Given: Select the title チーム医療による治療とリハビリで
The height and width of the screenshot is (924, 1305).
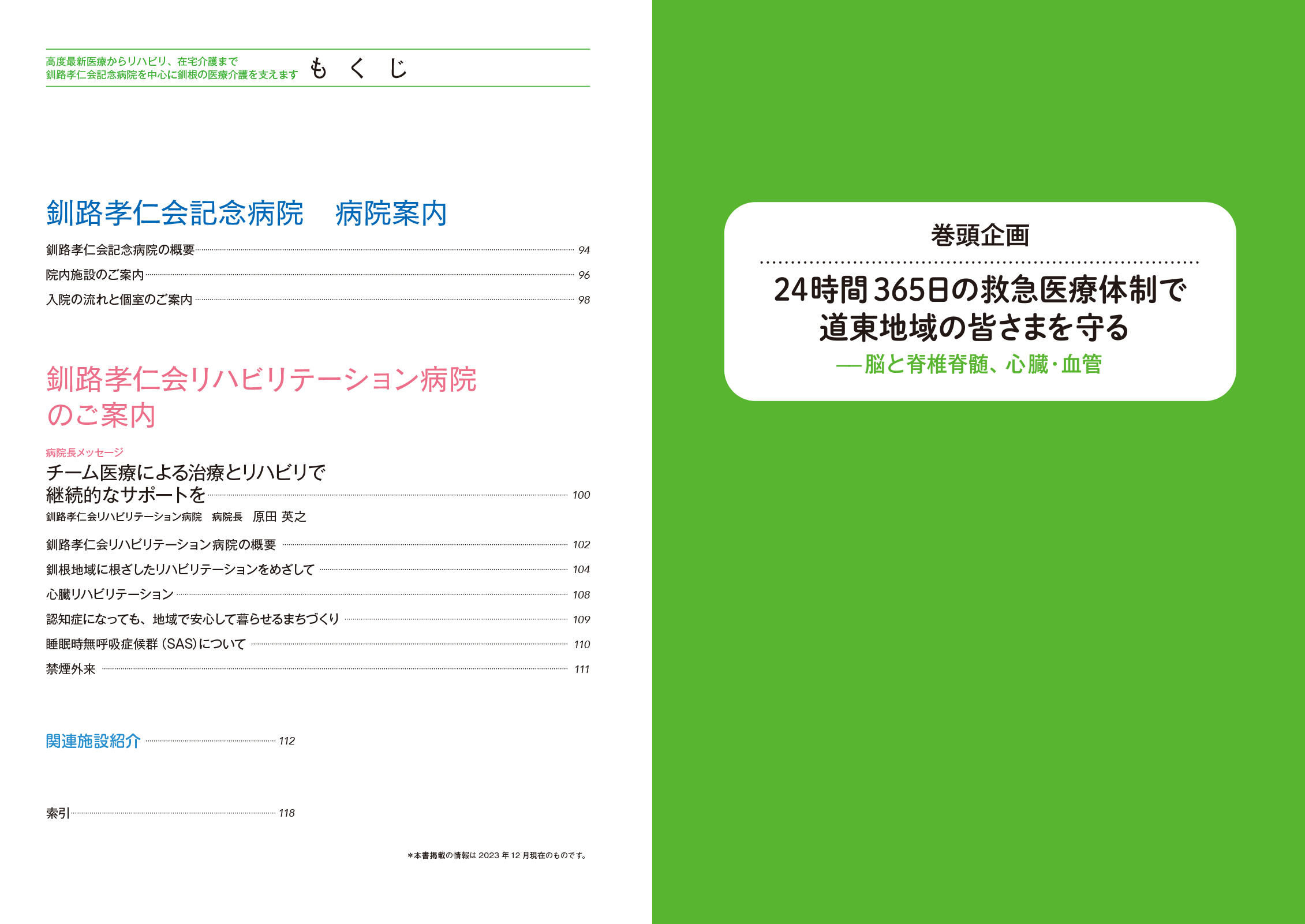Looking at the screenshot, I should [x=186, y=473].
